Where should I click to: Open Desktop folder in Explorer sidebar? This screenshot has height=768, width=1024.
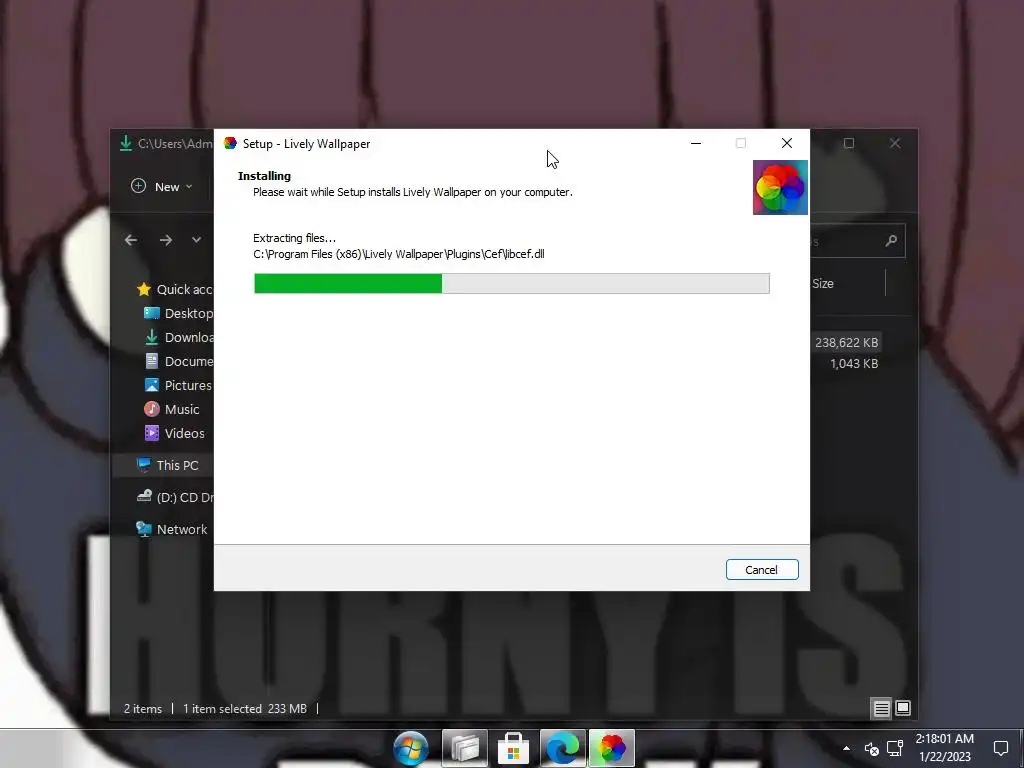click(x=178, y=313)
